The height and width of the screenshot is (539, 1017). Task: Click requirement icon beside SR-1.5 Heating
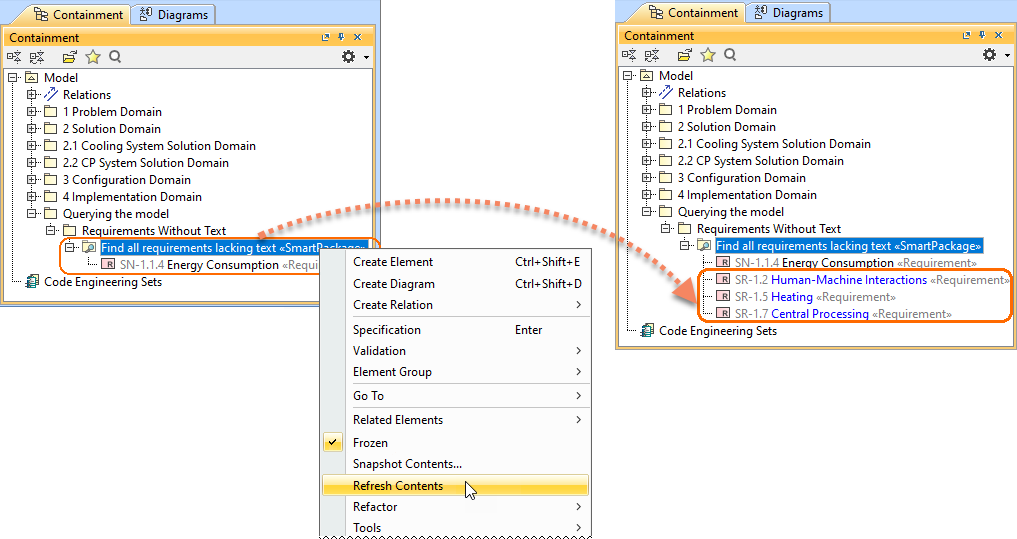tap(723, 297)
